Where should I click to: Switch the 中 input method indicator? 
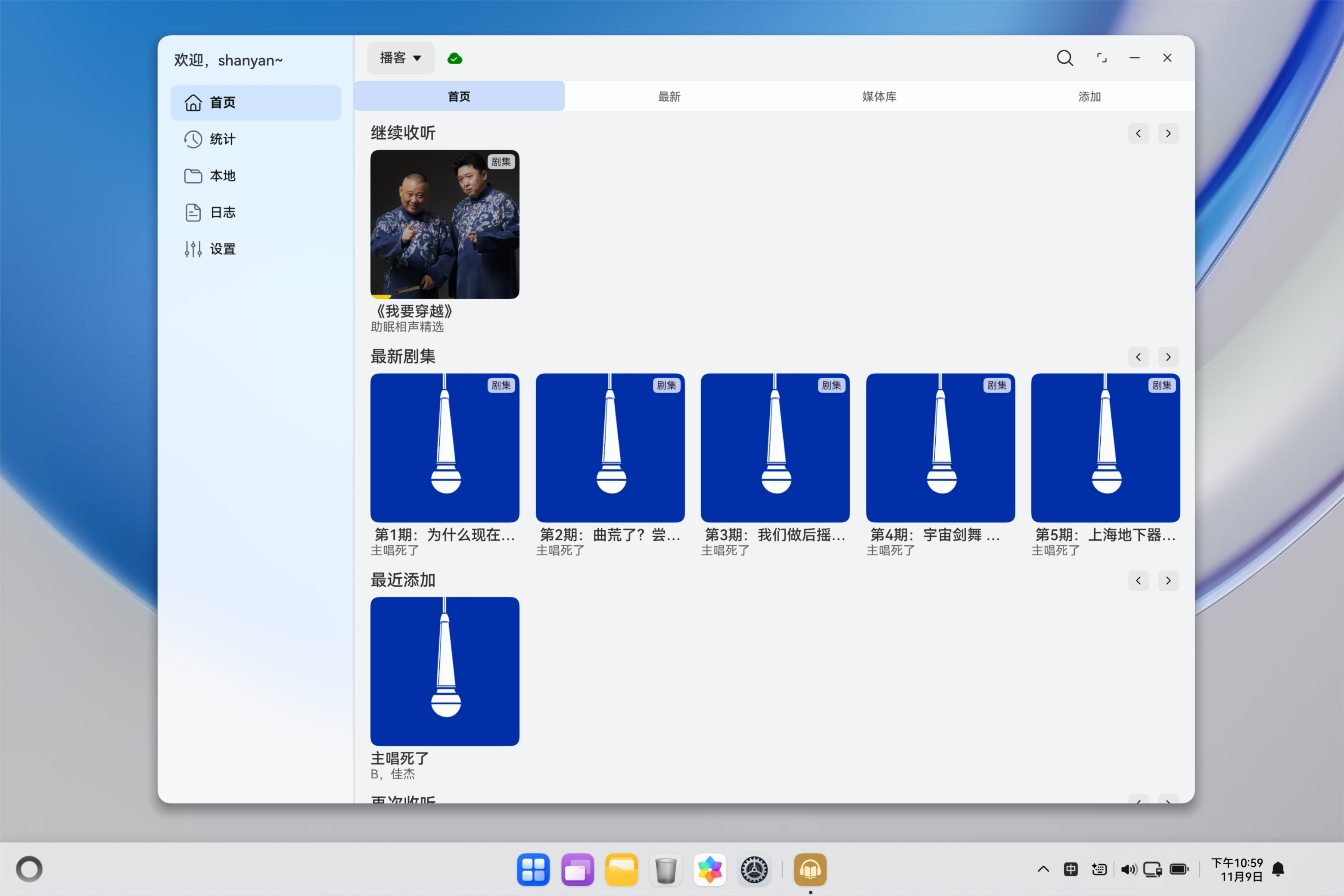(1070, 869)
